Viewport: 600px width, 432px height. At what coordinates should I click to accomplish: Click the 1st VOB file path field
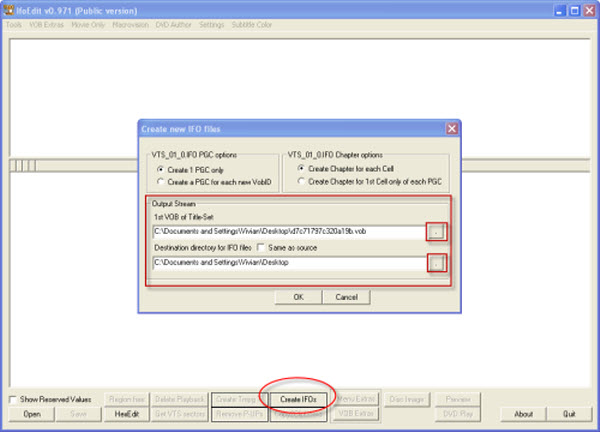point(287,233)
